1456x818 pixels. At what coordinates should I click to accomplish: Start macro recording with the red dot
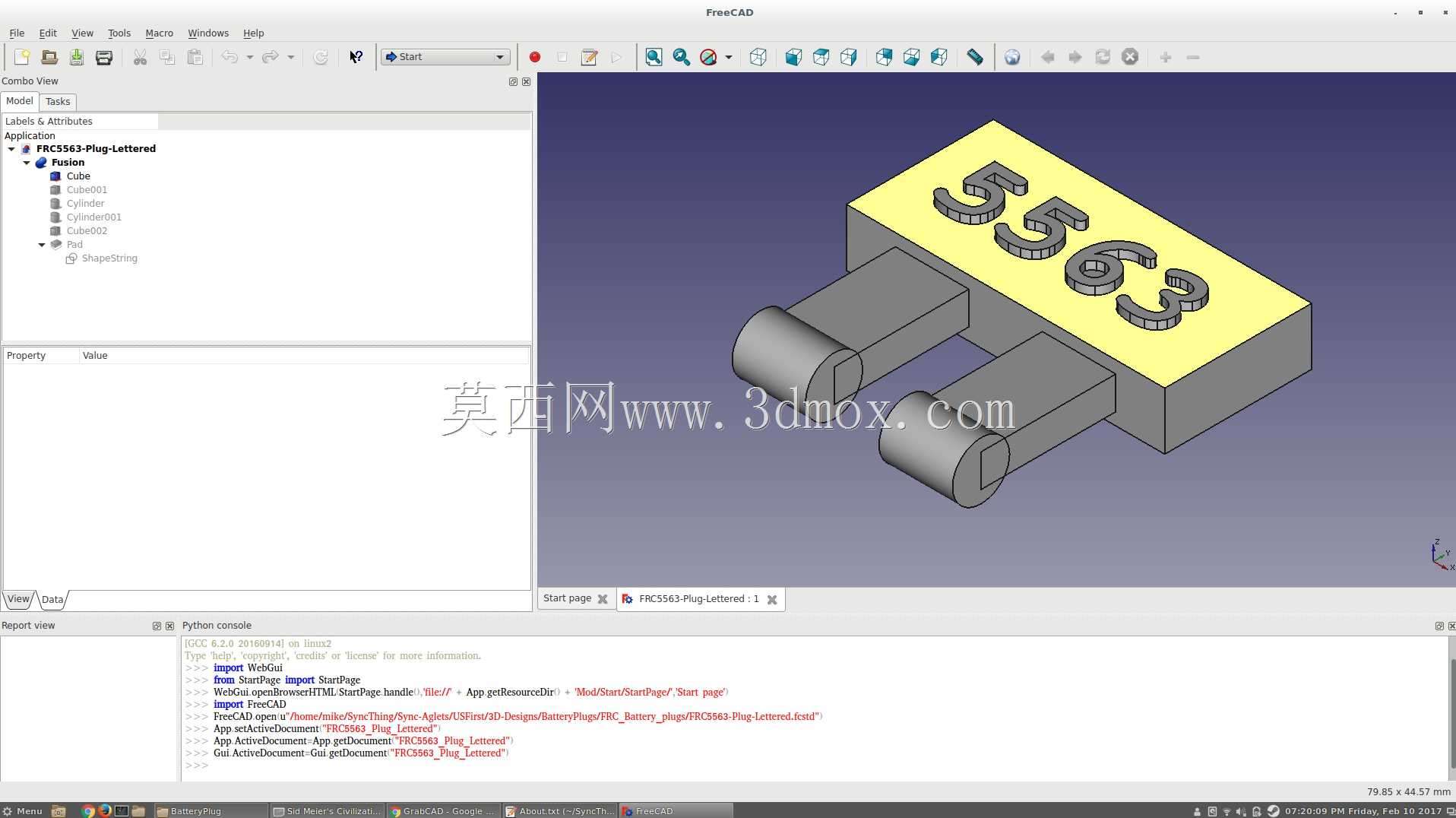(535, 57)
